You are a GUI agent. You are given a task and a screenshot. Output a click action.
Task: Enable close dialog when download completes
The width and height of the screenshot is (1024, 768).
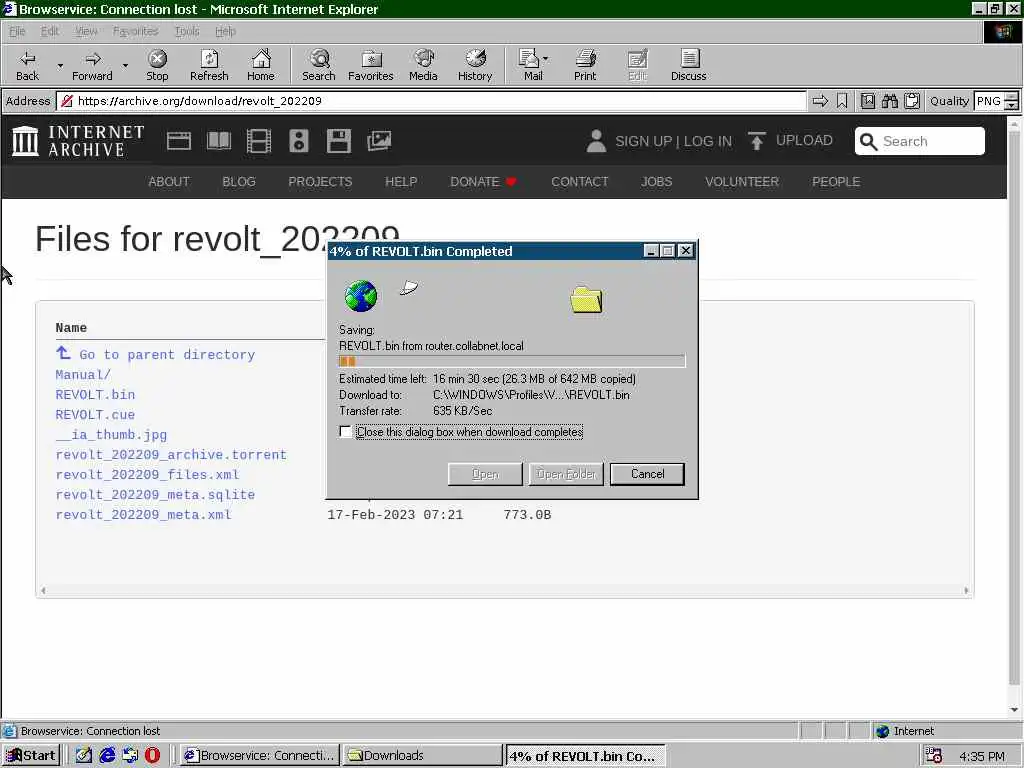point(345,432)
